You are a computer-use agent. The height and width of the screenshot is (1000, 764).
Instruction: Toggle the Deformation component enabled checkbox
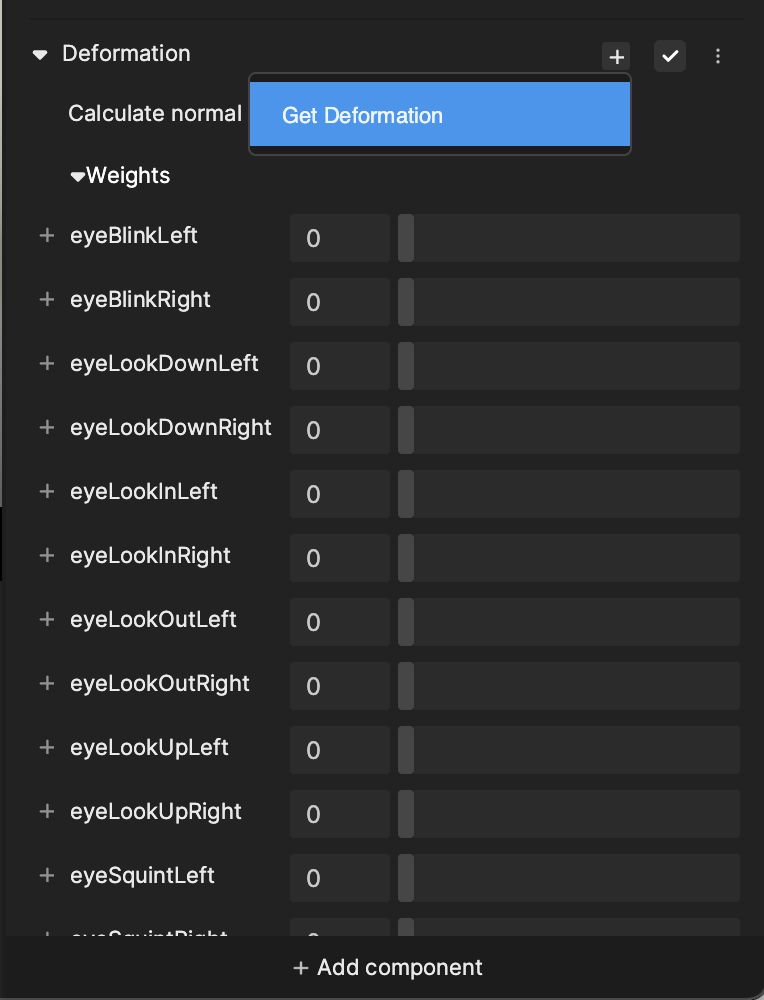coord(670,57)
